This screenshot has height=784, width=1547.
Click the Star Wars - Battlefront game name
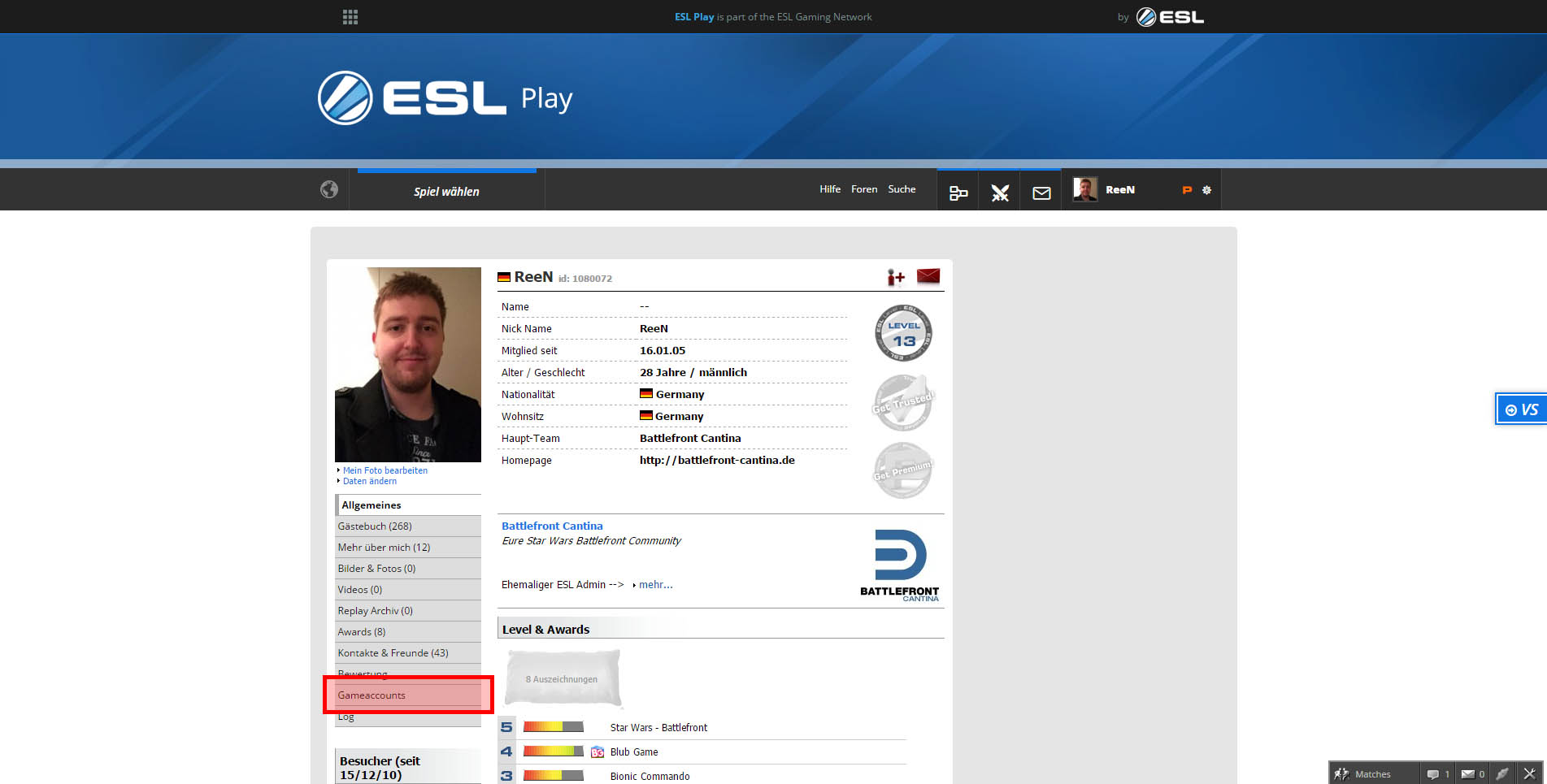(x=658, y=728)
